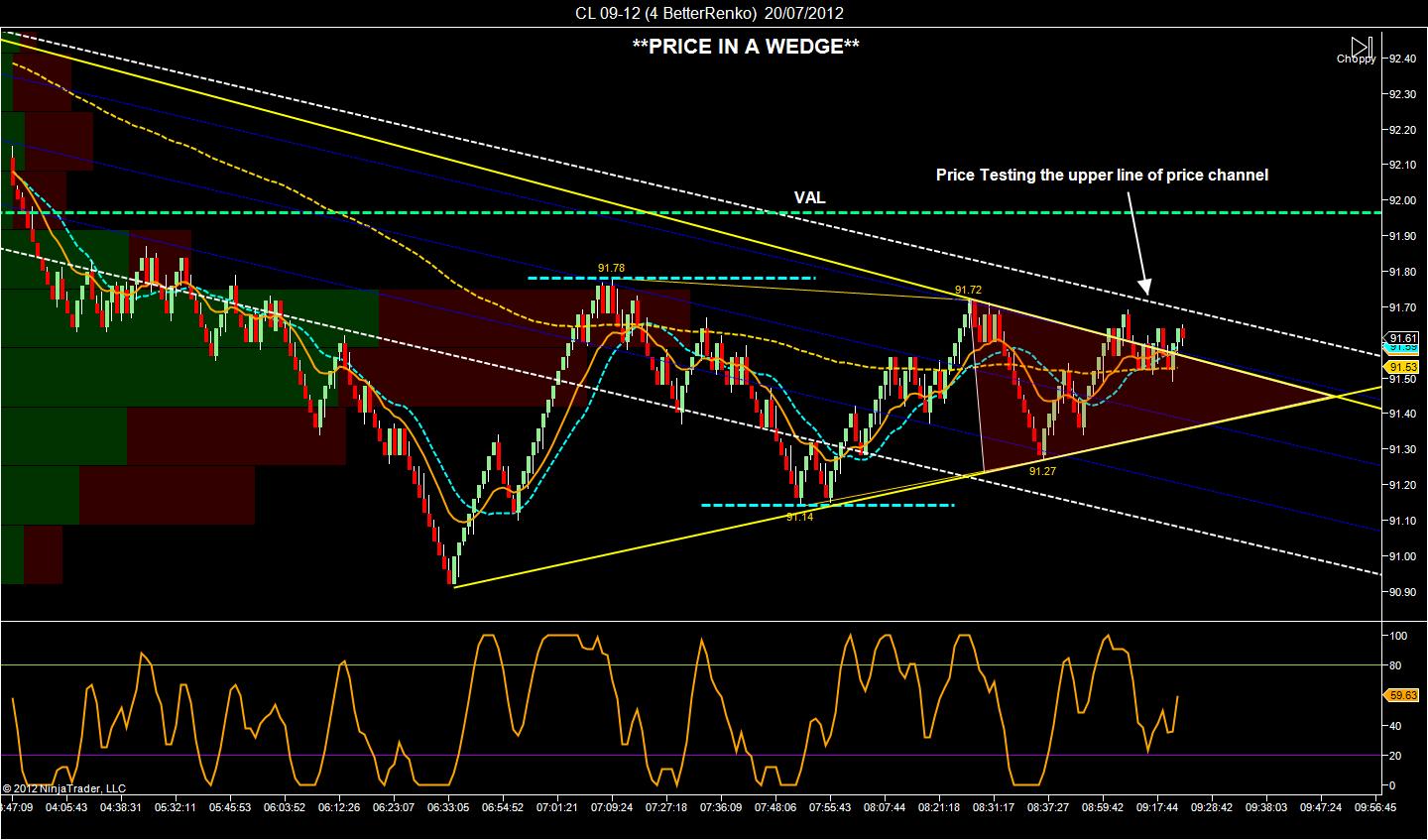Click the 07:27:18 time label
Viewport: 1428px width, 840px height.
click(666, 807)
